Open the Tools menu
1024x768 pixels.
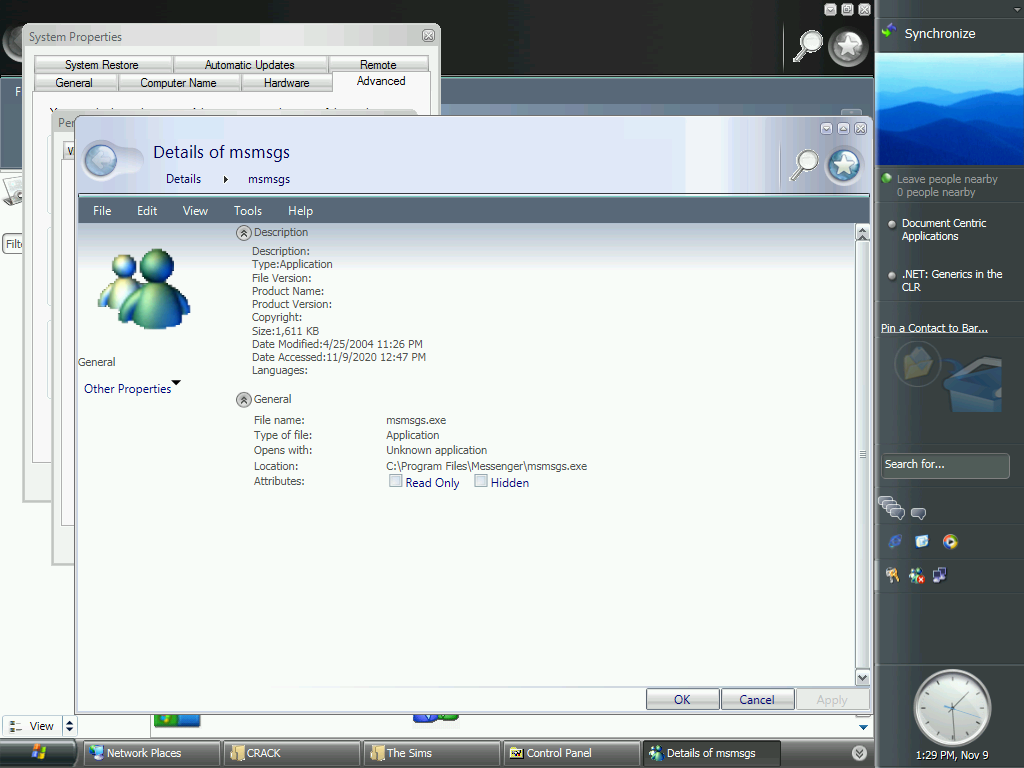tap(247, 211)
